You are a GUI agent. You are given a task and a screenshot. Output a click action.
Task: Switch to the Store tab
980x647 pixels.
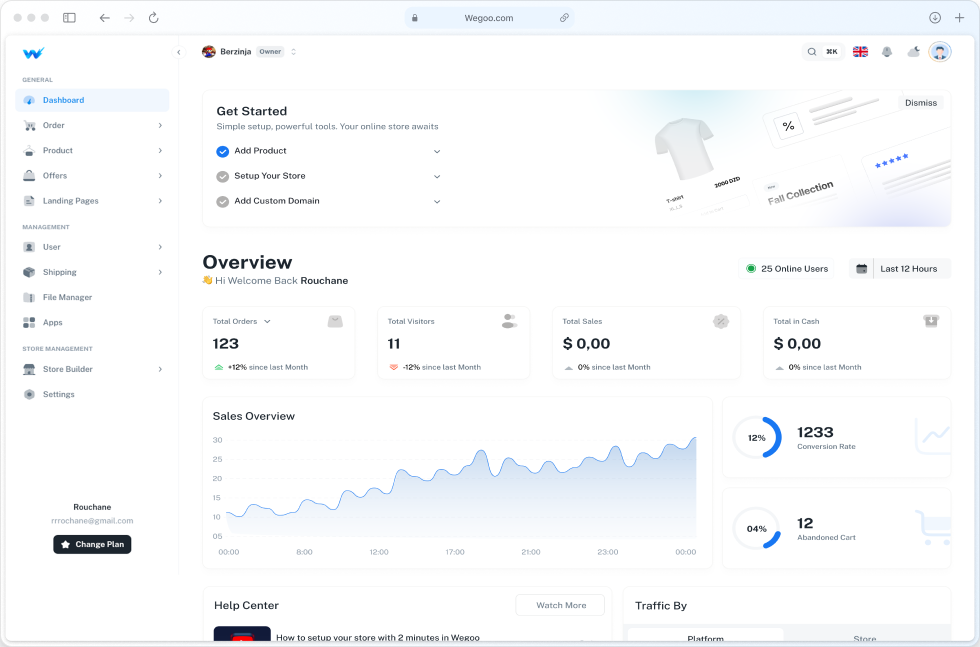click(864, 638)
